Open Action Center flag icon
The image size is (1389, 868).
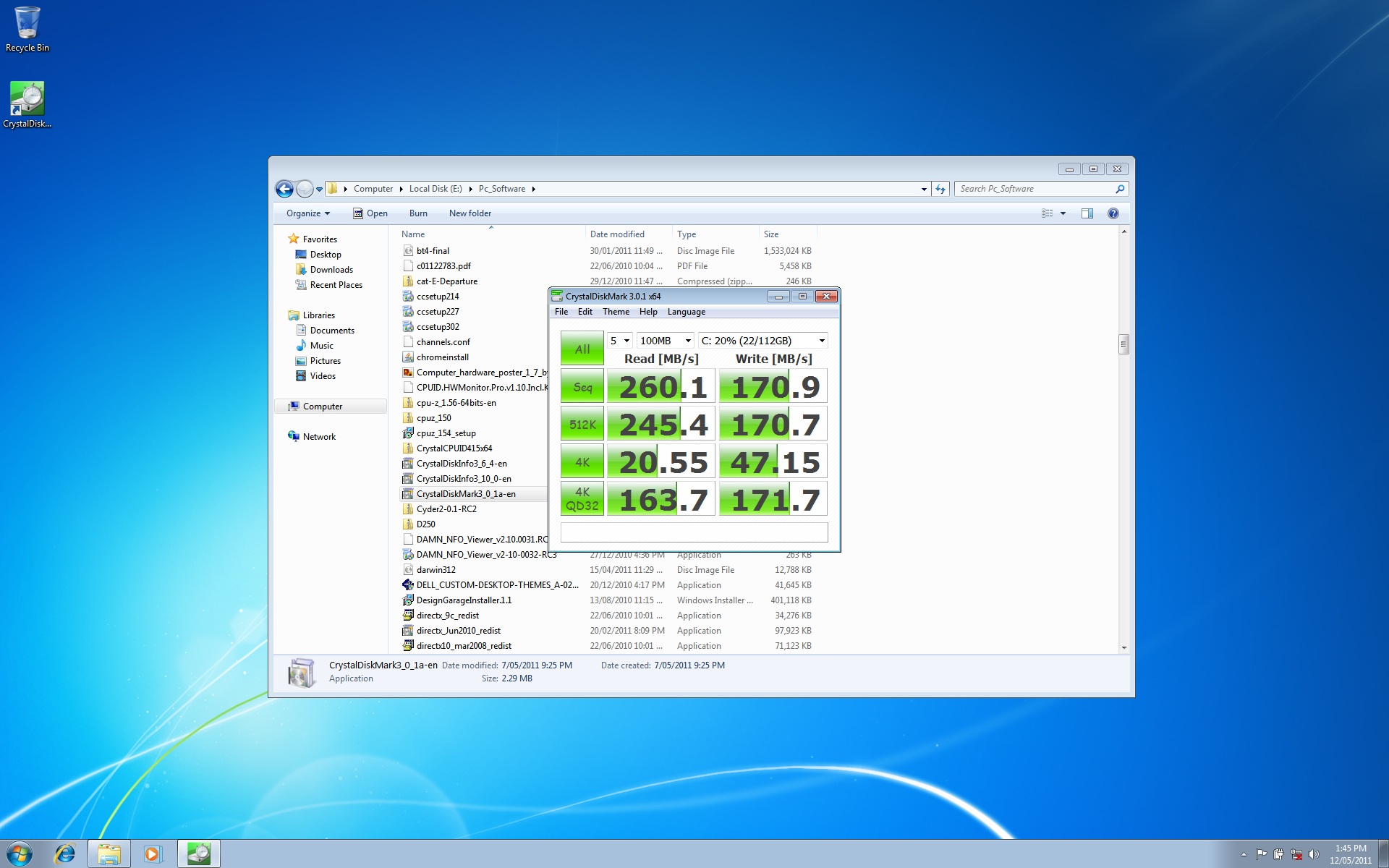(x=1261, y=854)
